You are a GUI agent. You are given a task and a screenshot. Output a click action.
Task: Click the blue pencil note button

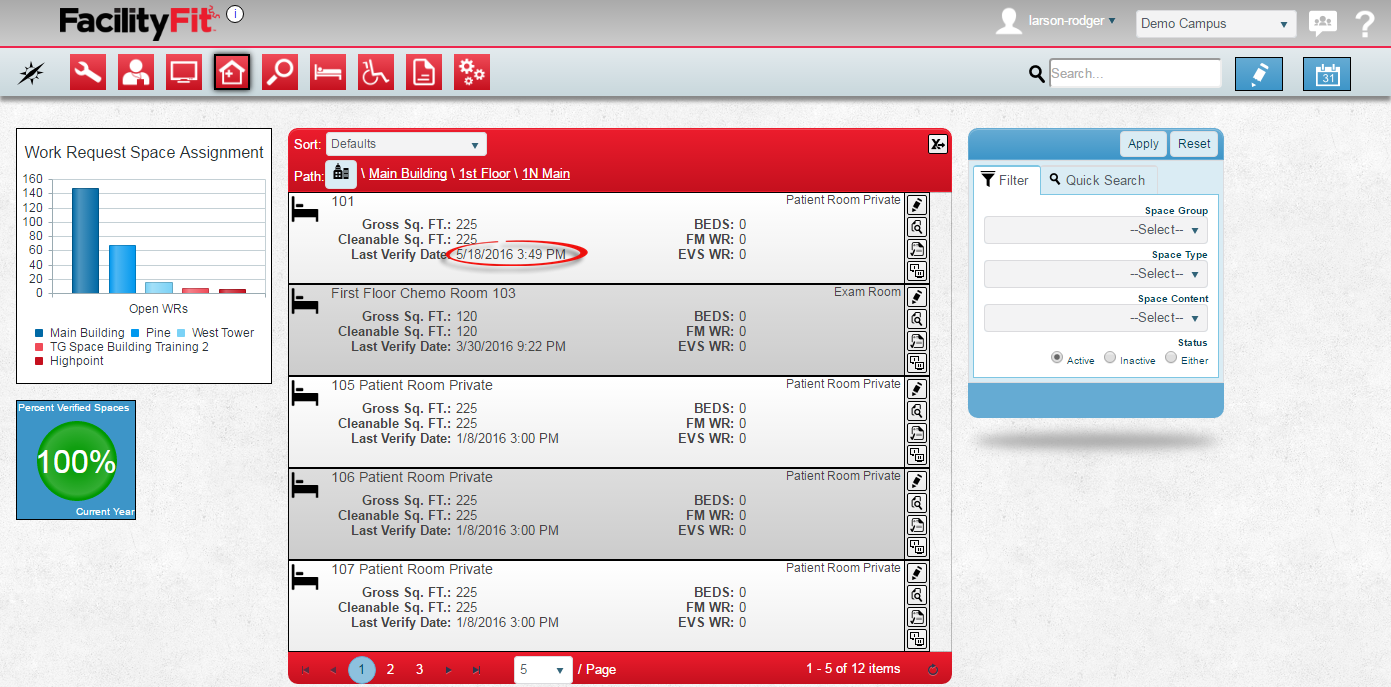pyautogui.click(x=1258, y=74)
